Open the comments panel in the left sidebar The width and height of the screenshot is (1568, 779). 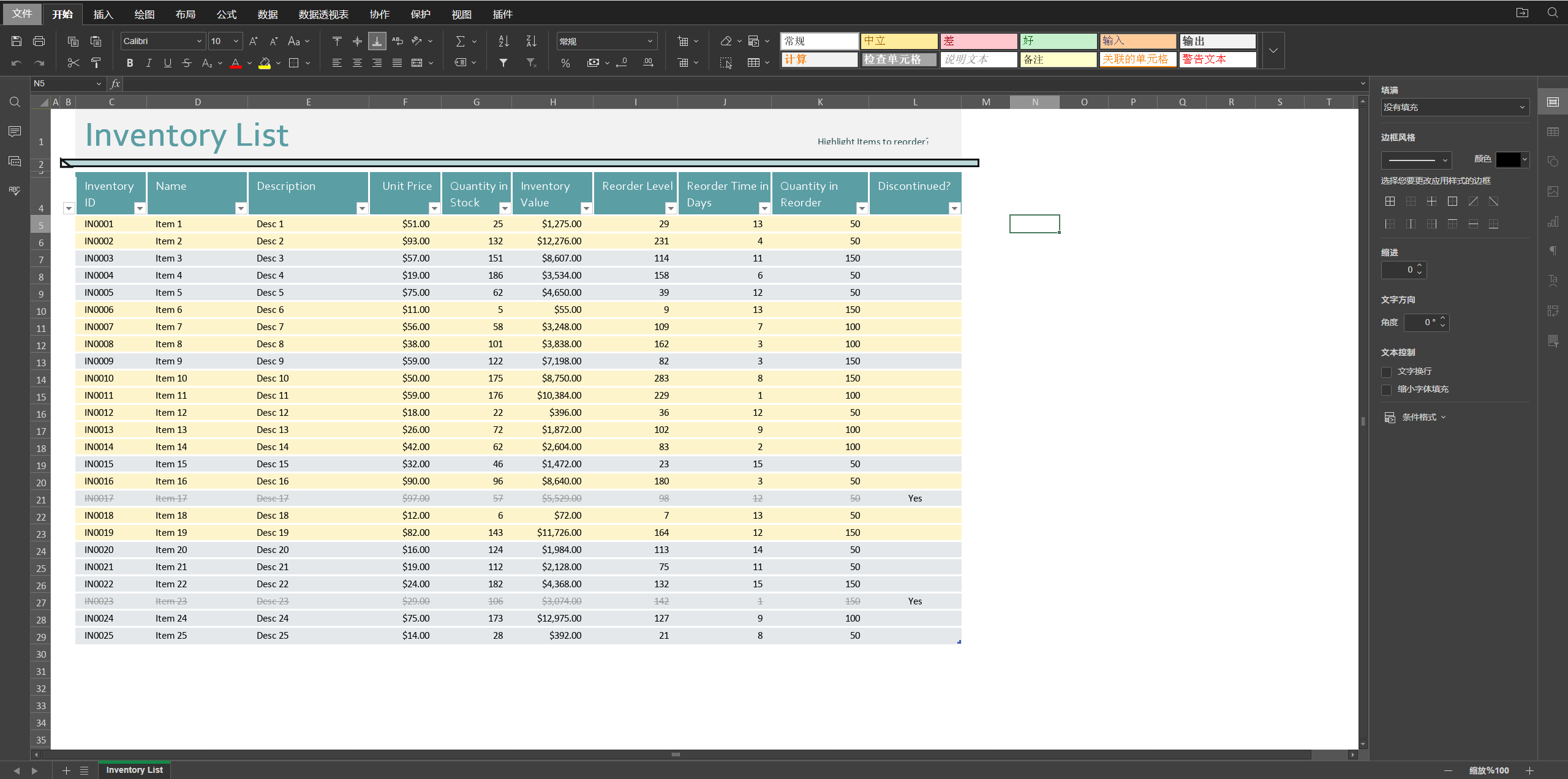[x=15, y=131]
